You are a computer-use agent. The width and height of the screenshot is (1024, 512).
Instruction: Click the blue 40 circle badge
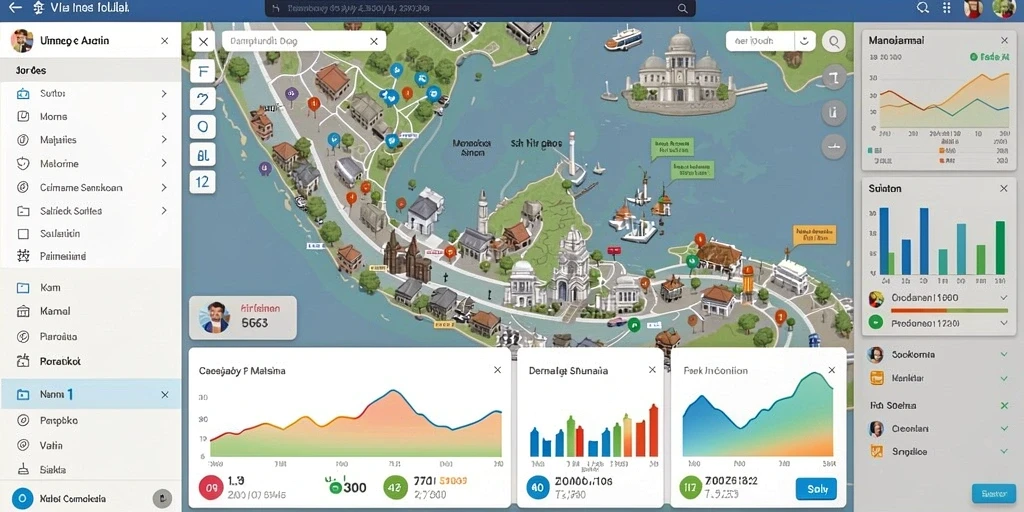click(x=538, y=488)
